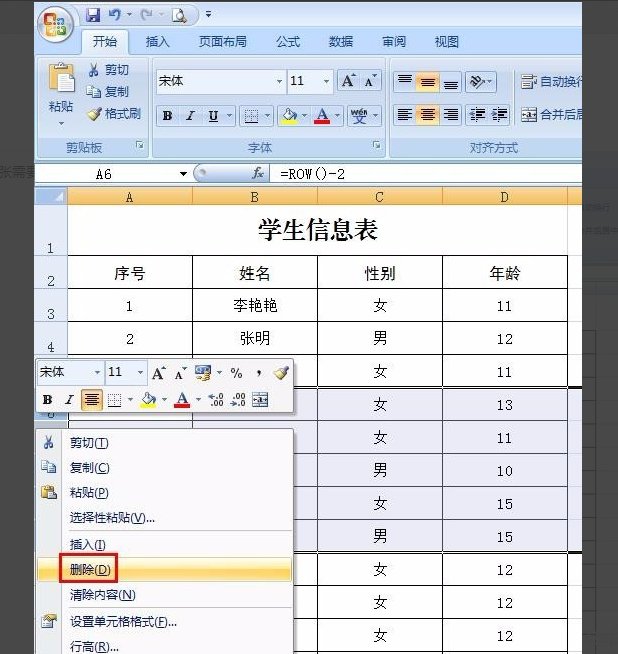Align text left in ribbon

pos(404,114)
